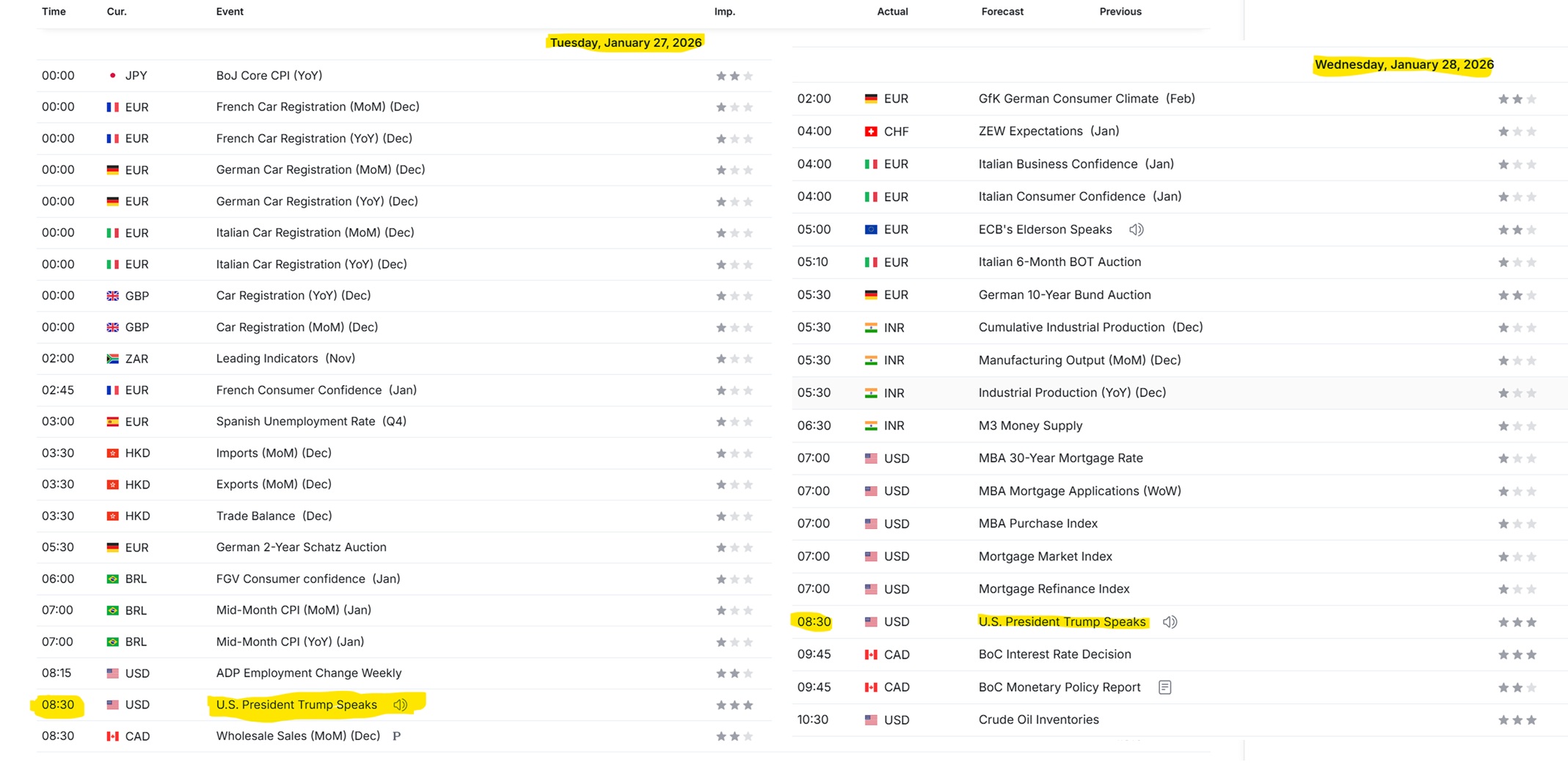Screen dimensions: 1568x773
Task: Click the Canada flag in the BoC Interest Rate Decision row
Action: (x=871, y=654)
